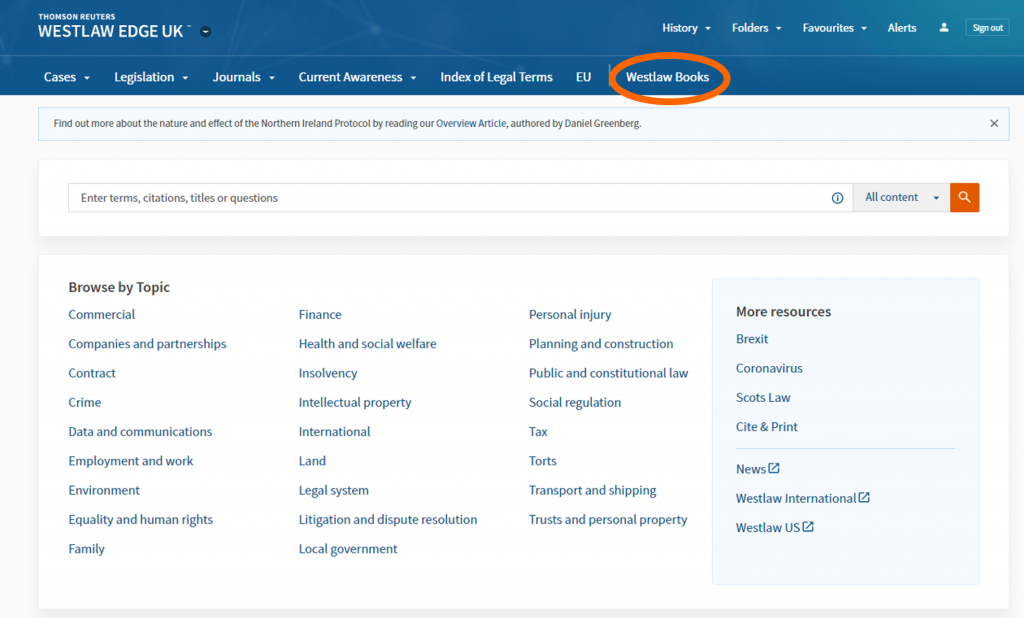This screenshot has width=1024, height=618.
Task: Open the Westlaw Books tab
Action: [667, 77]
